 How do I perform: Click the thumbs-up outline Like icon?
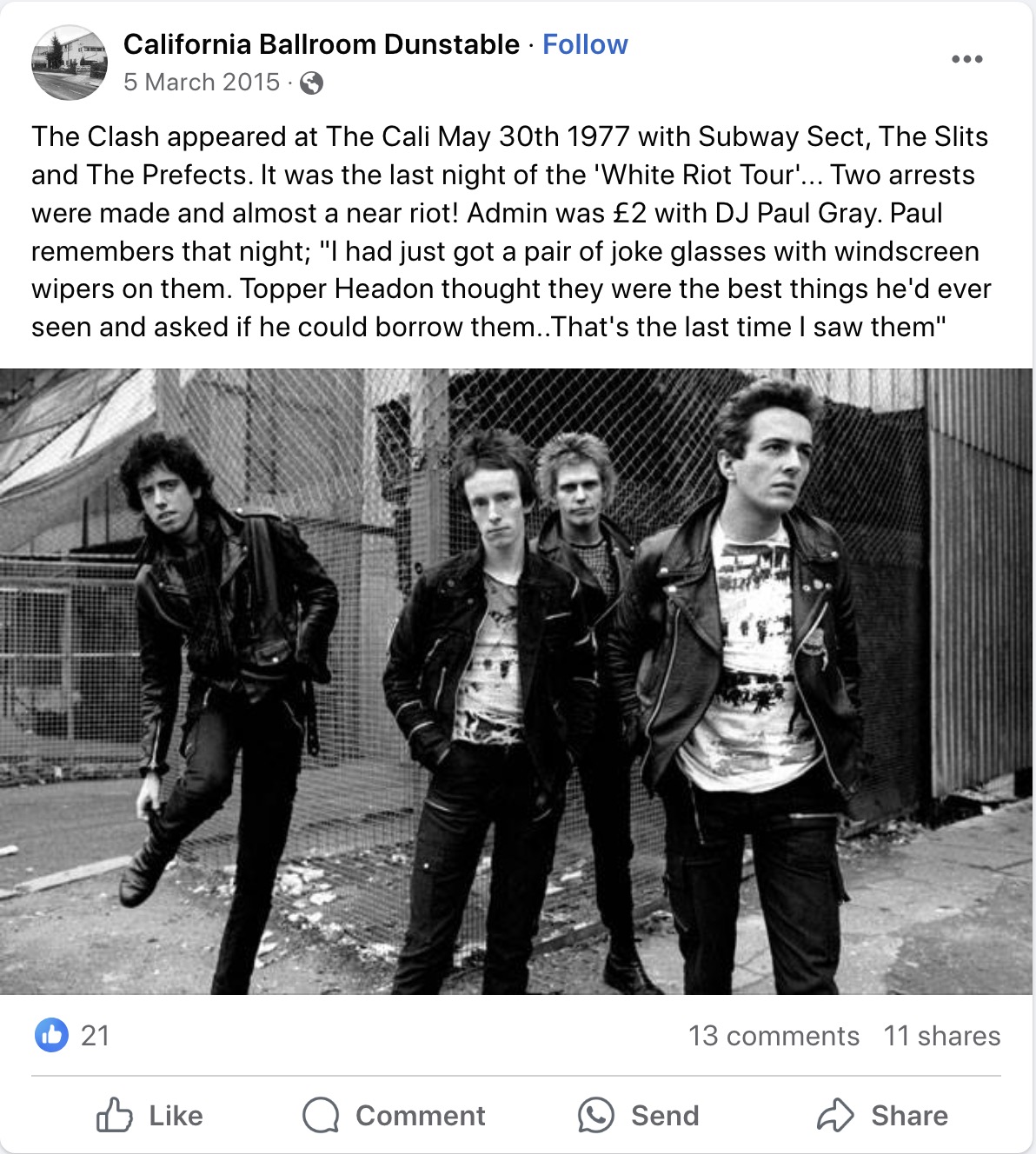click(114, 1115)
